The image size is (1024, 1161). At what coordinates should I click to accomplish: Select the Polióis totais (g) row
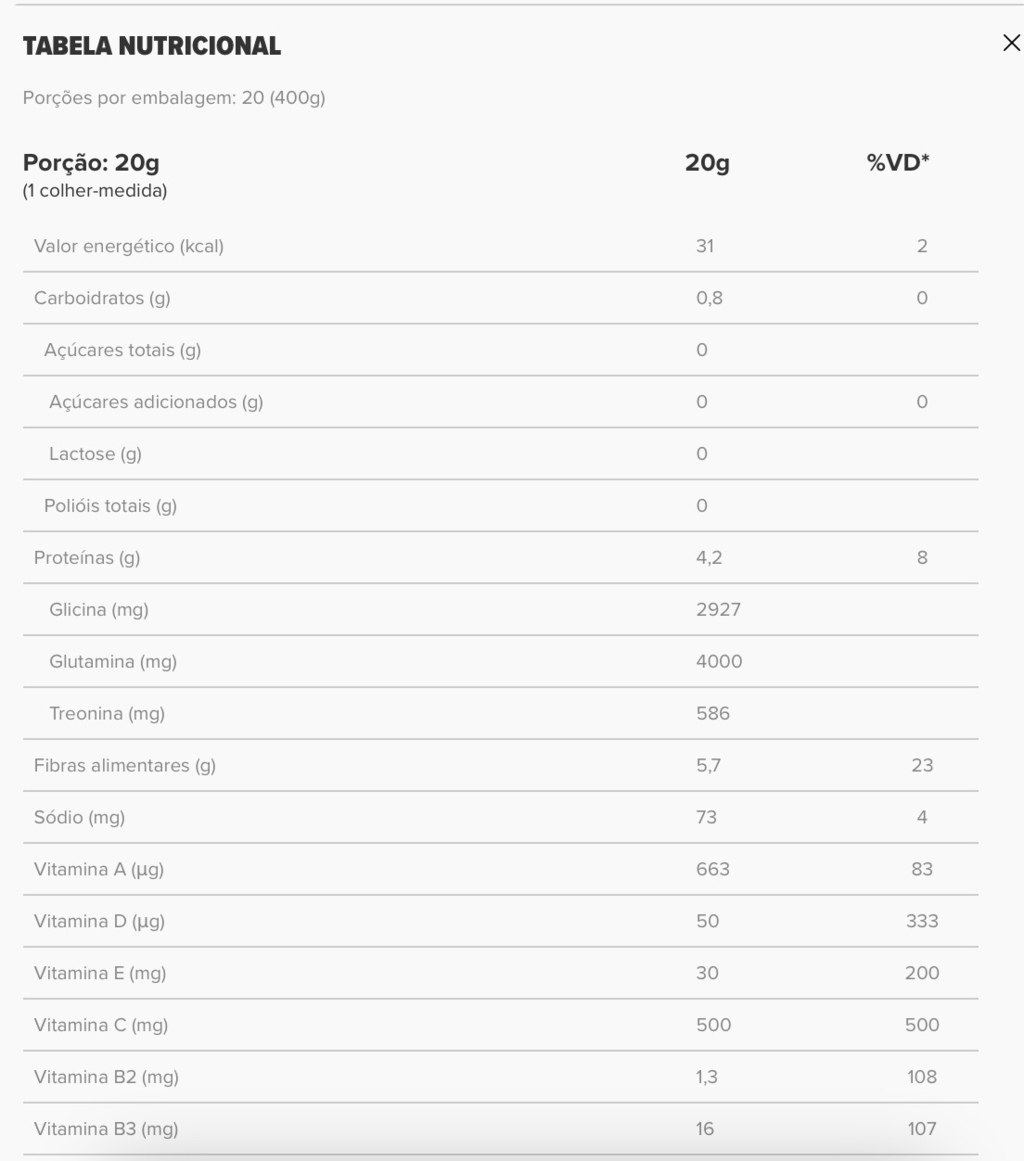[x=501, y=505]
